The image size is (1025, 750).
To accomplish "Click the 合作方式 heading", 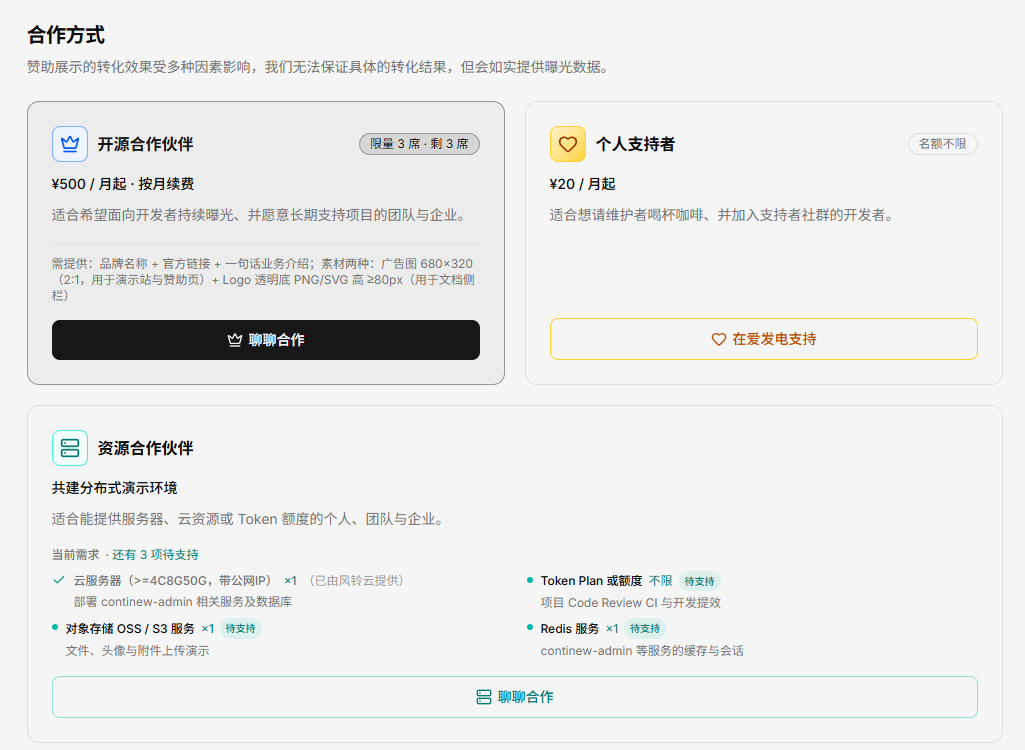I will 66,35.
